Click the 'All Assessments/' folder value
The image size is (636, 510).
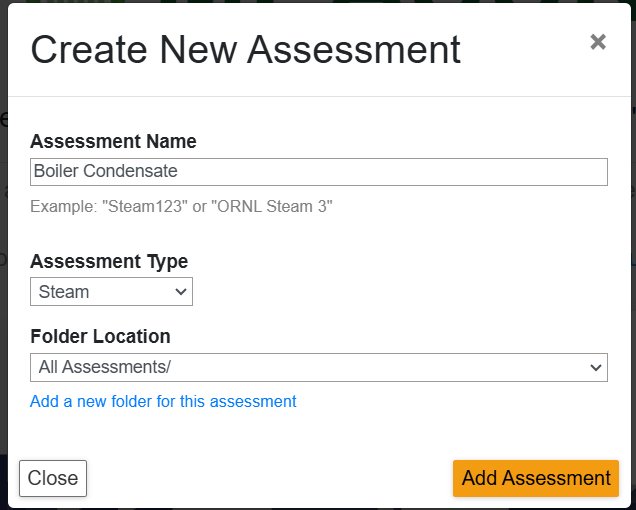(105, 367)
